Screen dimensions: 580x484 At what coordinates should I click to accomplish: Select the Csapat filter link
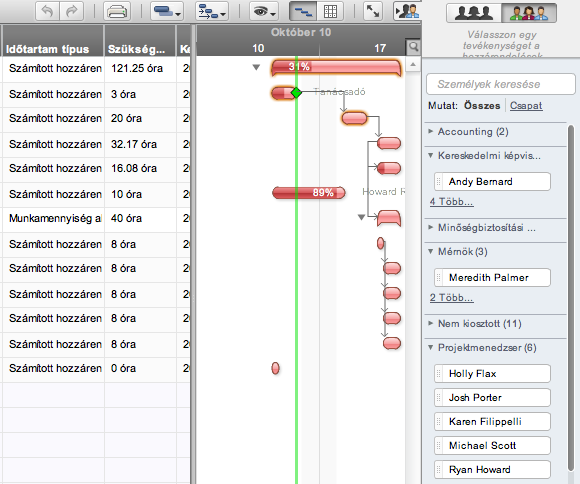tap(526, 105)
